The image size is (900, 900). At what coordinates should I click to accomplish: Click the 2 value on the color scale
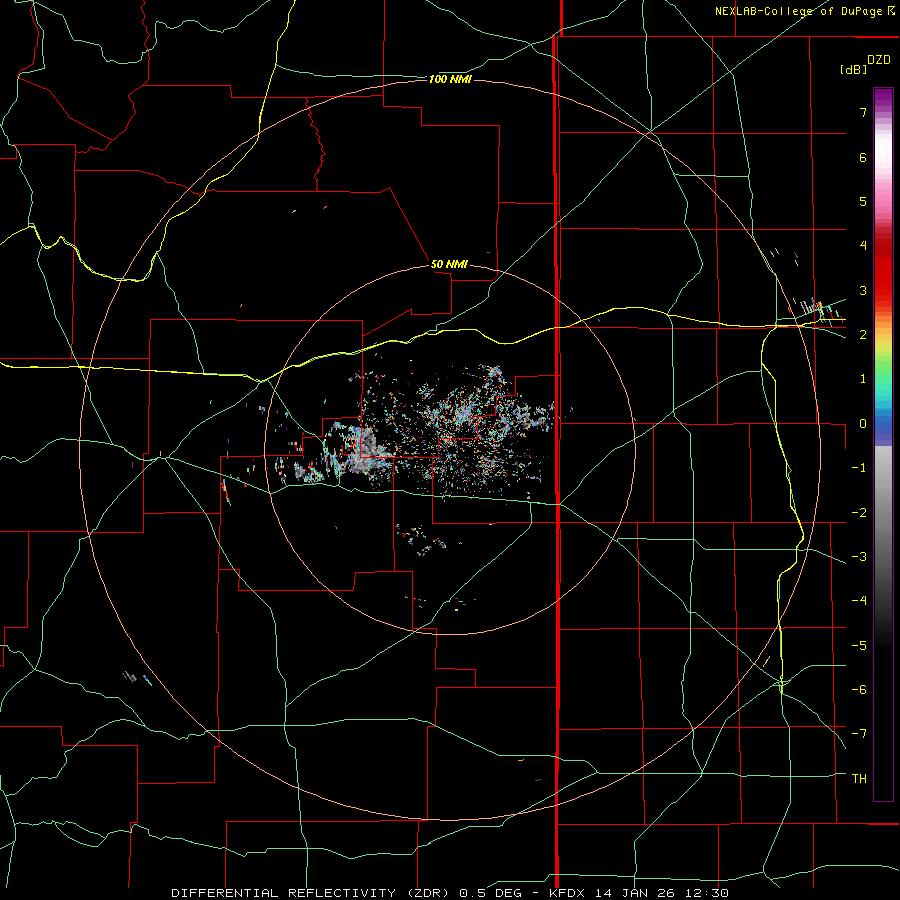click(x=863, y=335)
